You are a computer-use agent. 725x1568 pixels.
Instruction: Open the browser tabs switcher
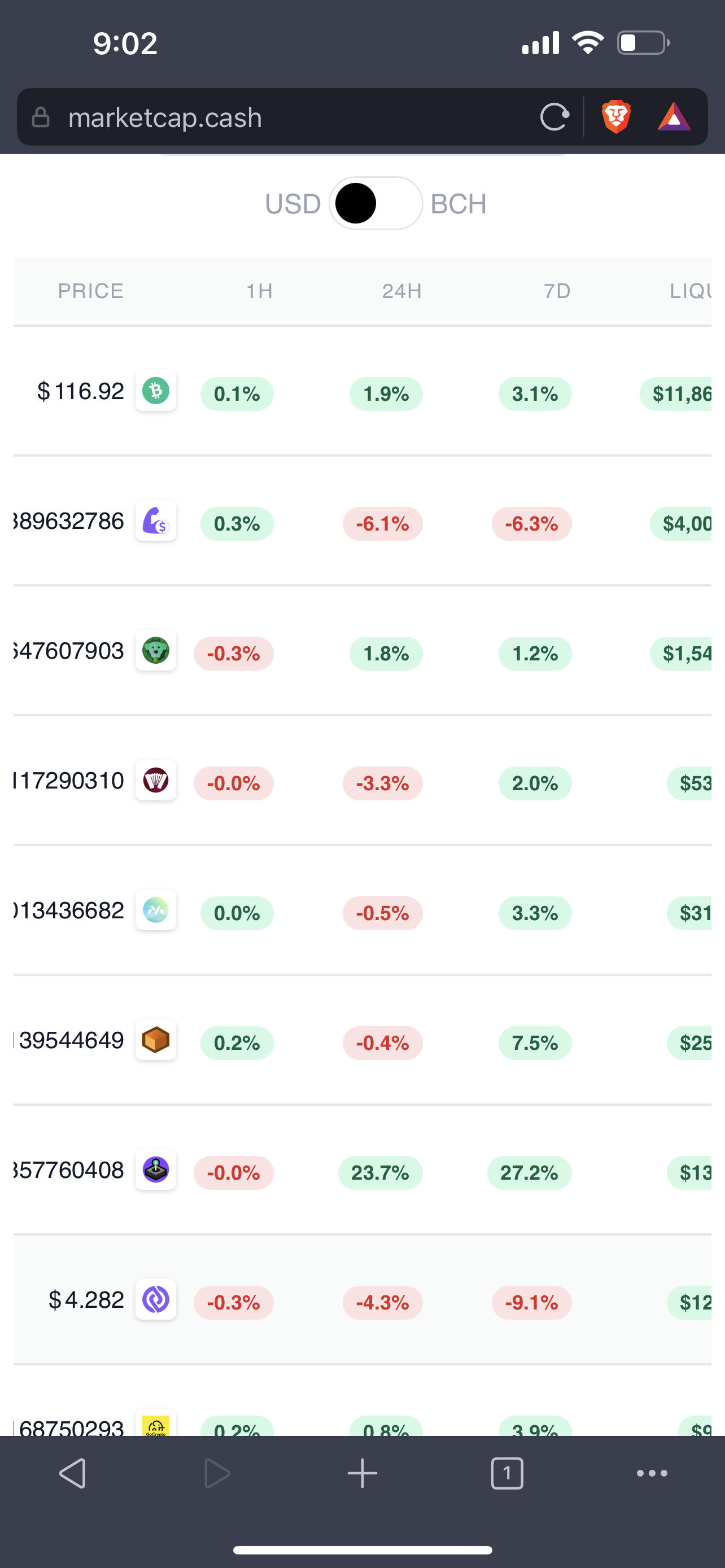[507, 1474]
